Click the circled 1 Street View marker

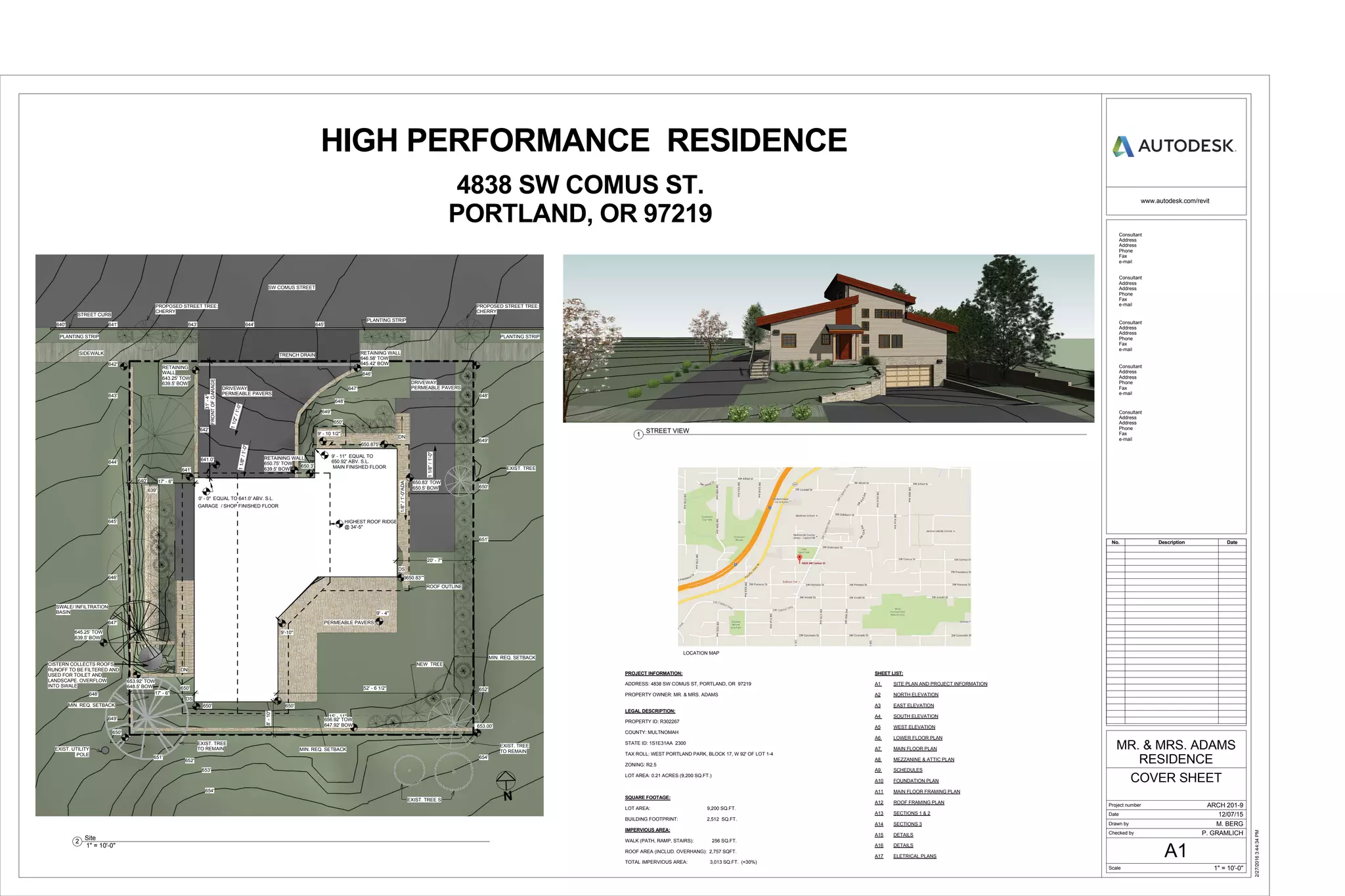[638, 435]
